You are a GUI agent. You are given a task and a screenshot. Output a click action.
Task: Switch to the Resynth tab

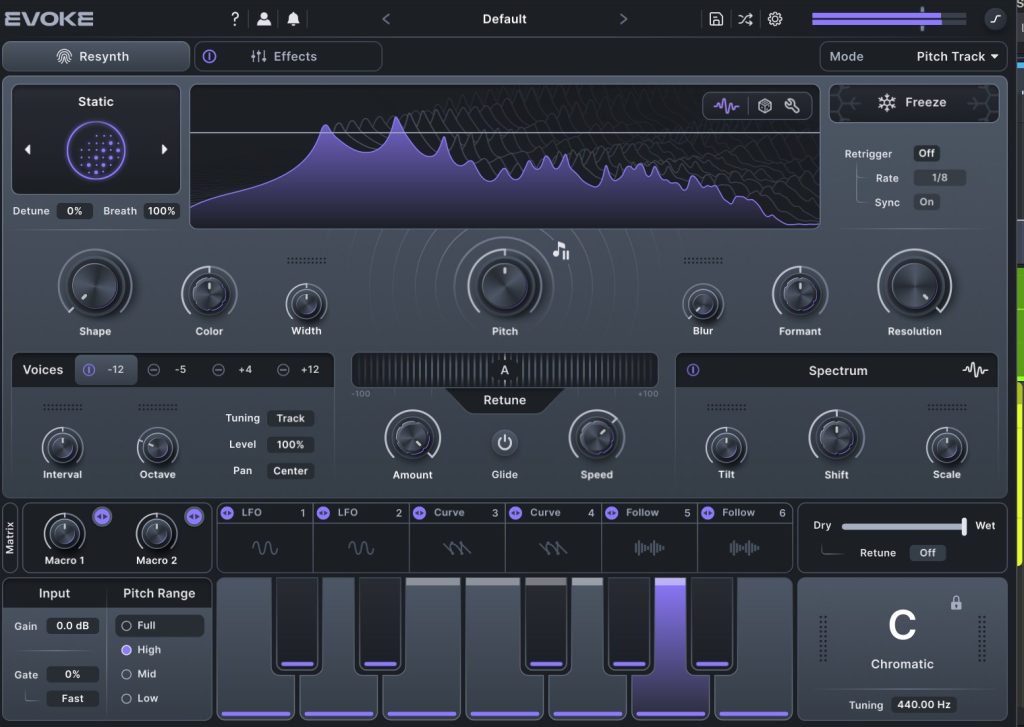(95, 57)
